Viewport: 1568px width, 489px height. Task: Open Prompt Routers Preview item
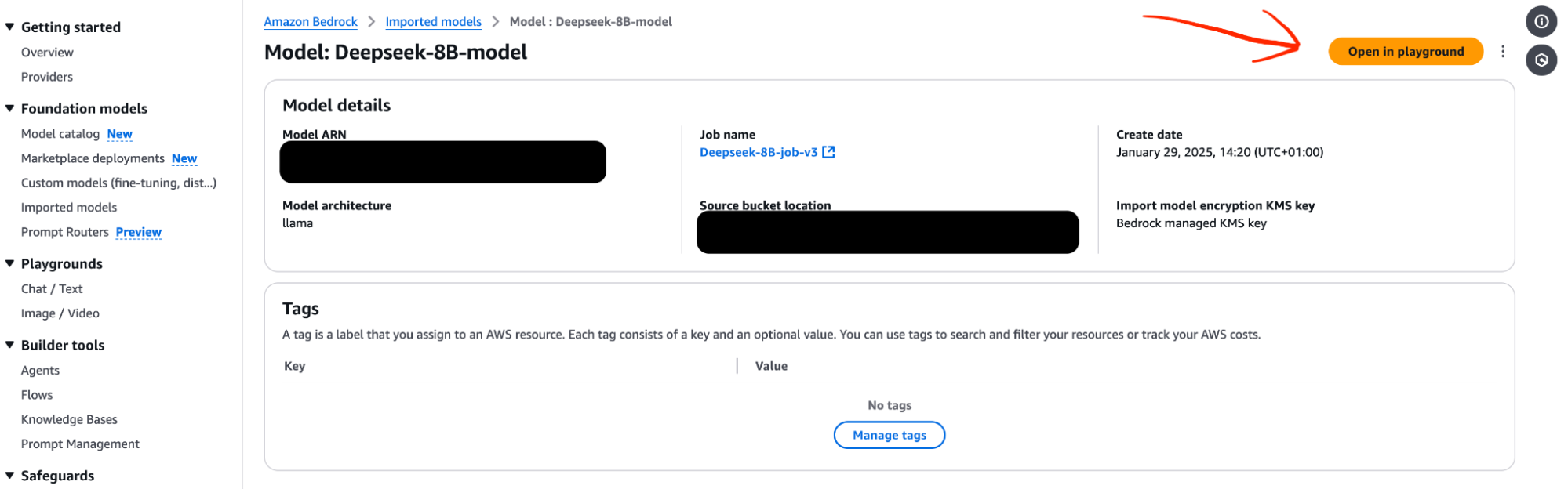click(91, 232)
